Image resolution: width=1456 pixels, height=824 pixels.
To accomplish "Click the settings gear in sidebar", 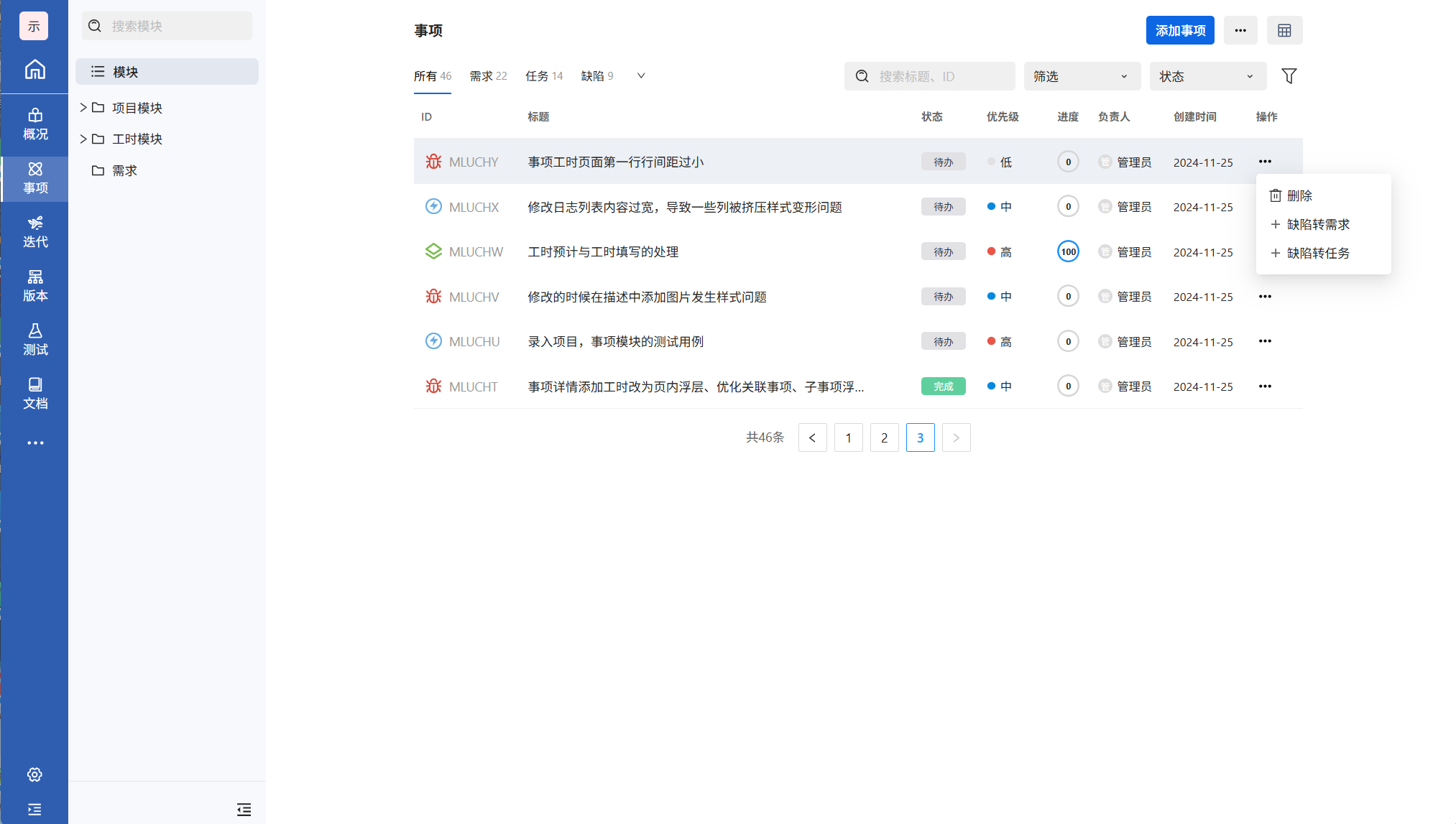I will [x=34, y=774].
